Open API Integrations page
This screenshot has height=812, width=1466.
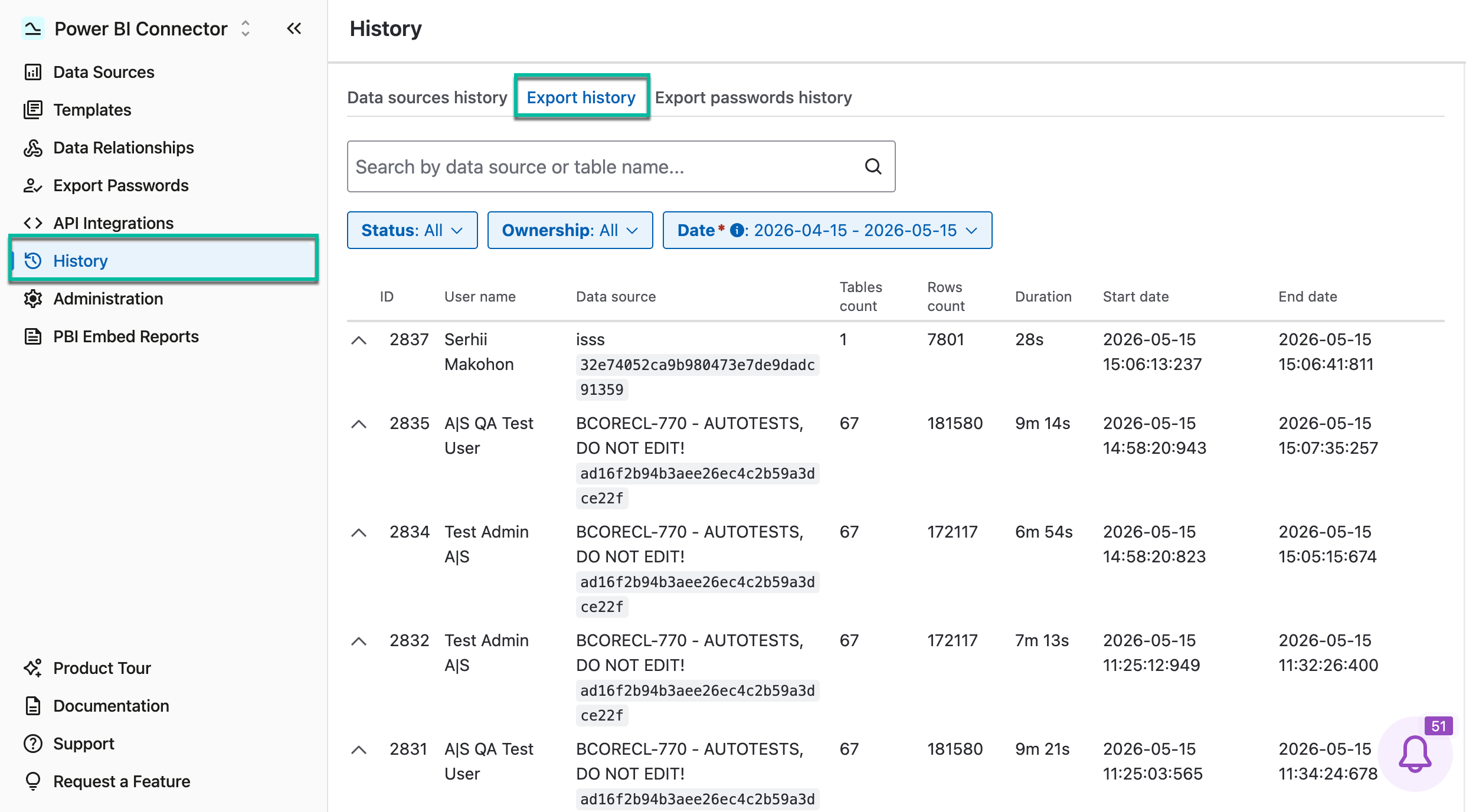(x=113, y=223)
